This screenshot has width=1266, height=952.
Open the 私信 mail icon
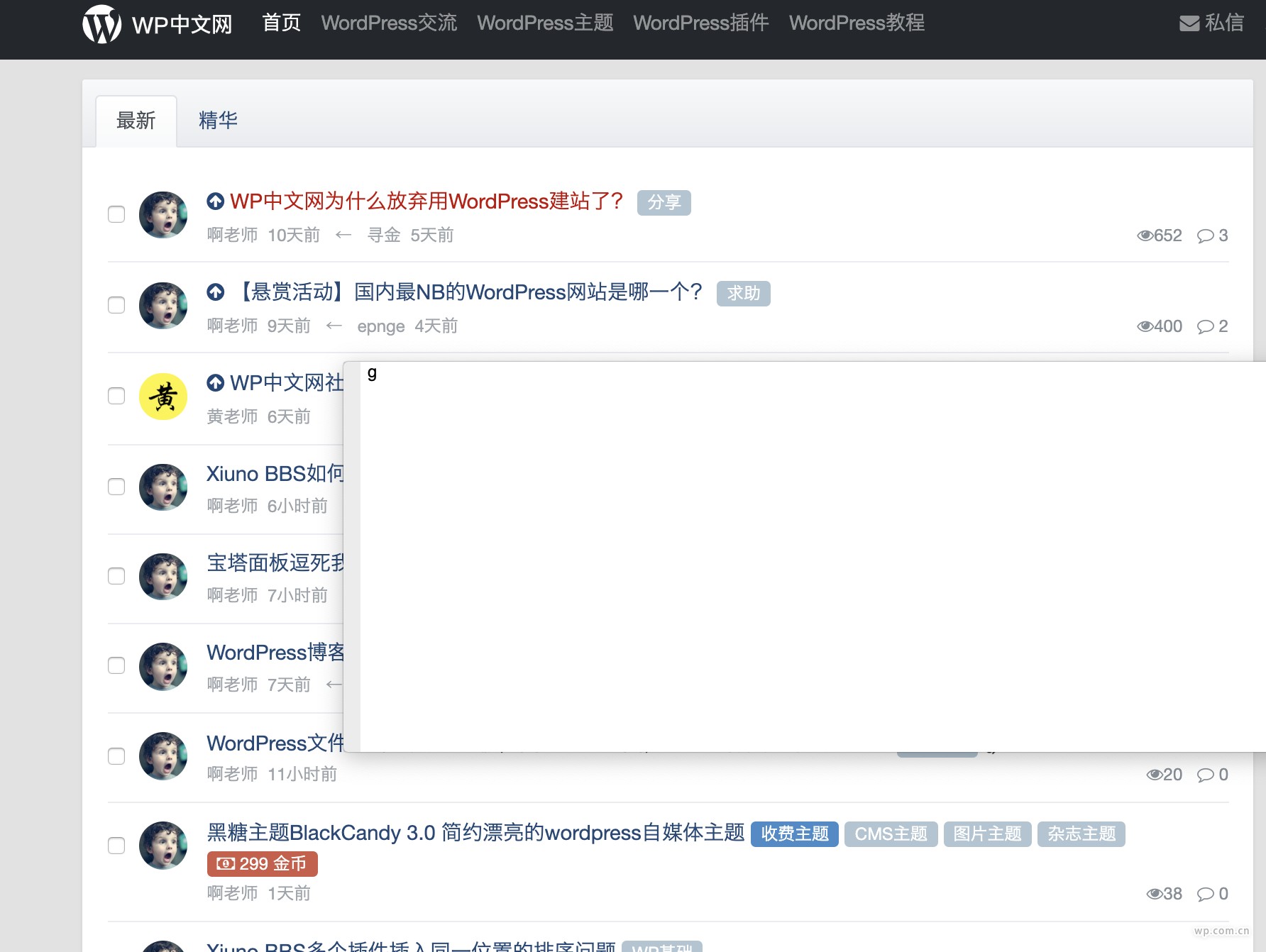click(x=1189, y=23)
